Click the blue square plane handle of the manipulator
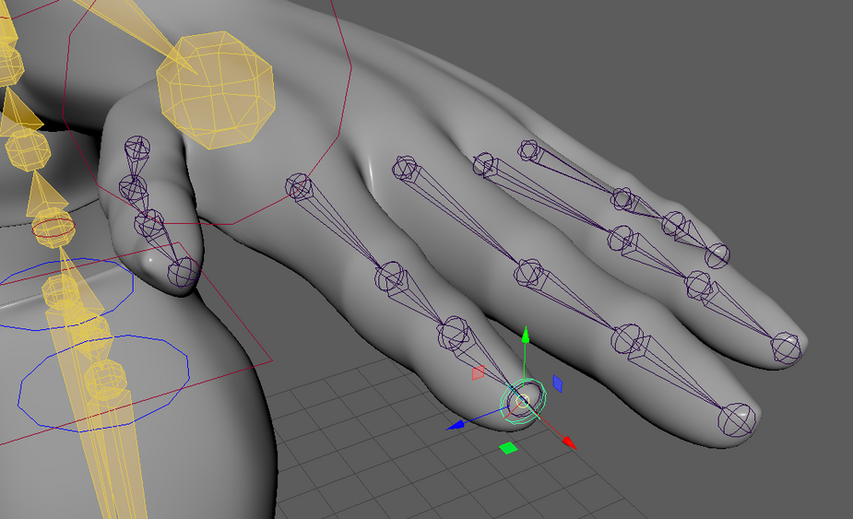The height and width of the screenshot is (519, 853). (x=558, y=383)
